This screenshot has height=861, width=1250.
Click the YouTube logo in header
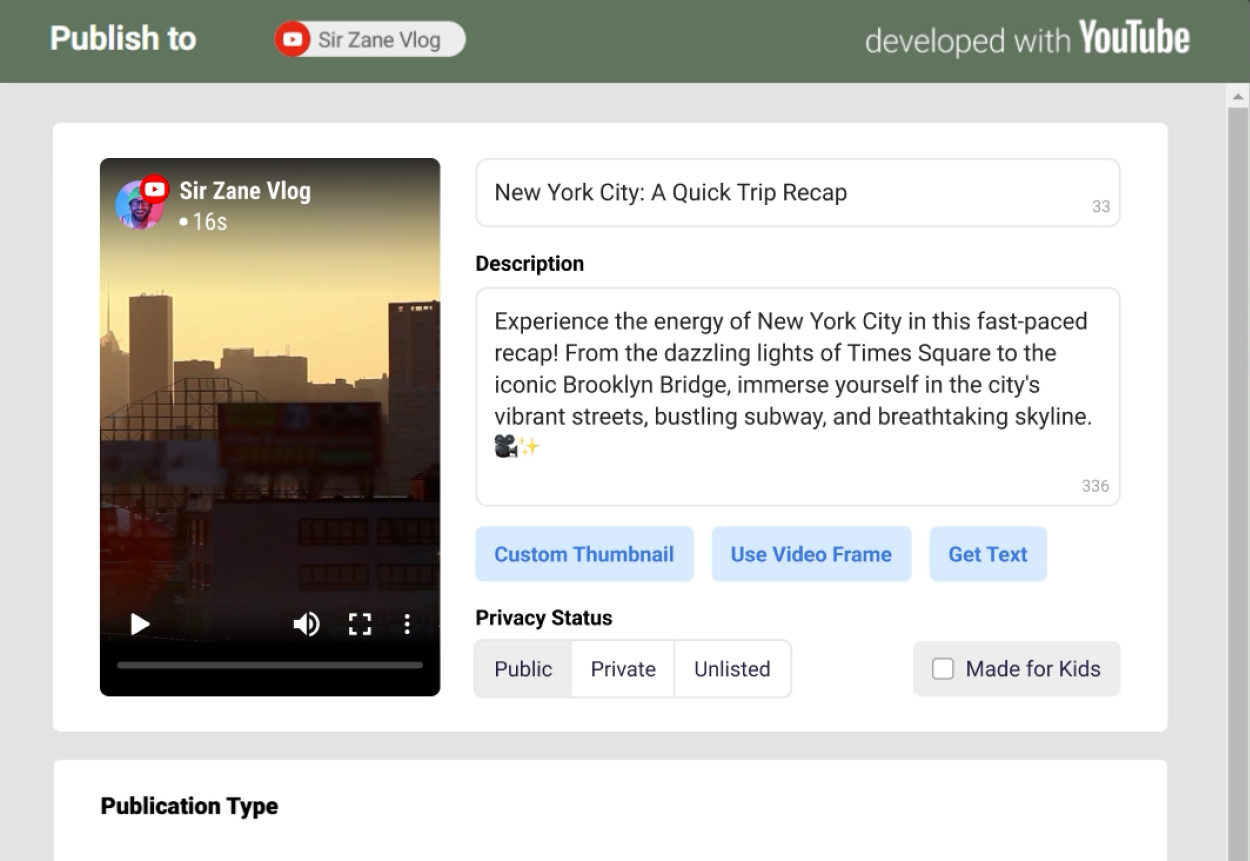point(1134,40)
